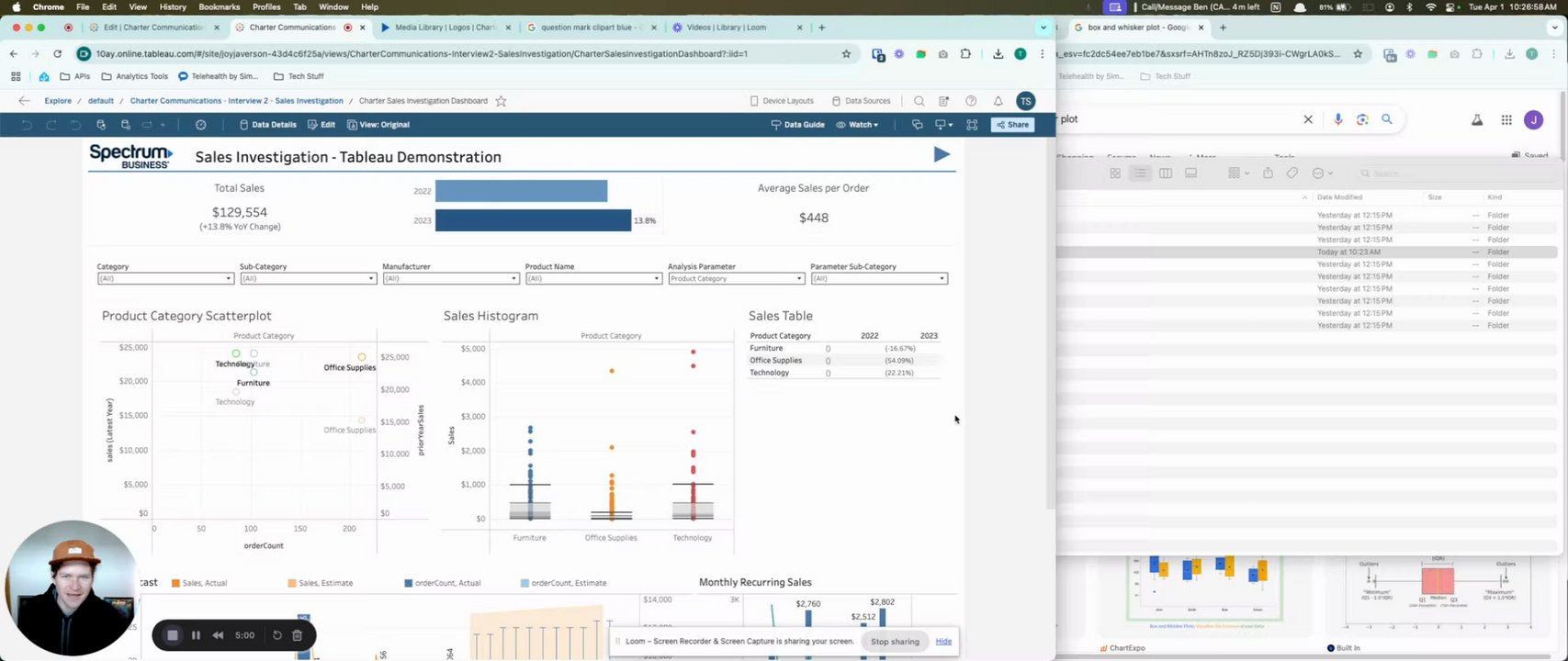Open the Bookmarks menu in macOS menu bar
This screenshot has height=661, width=1568.
[219, 6]
